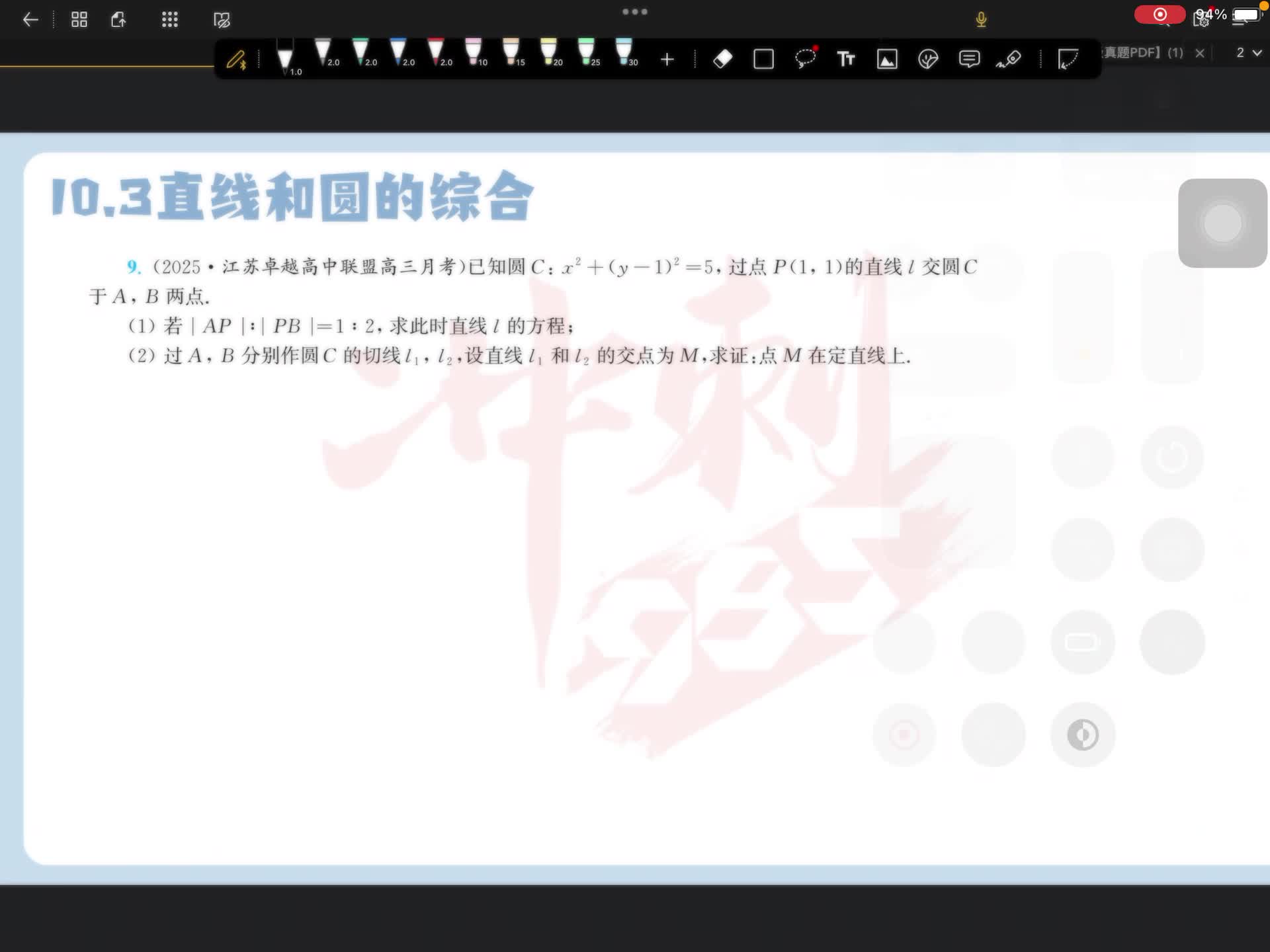The height and width of the screenshot is (952, 1270).
Task: Add a comment note
Action: click(x=969, y=59)
